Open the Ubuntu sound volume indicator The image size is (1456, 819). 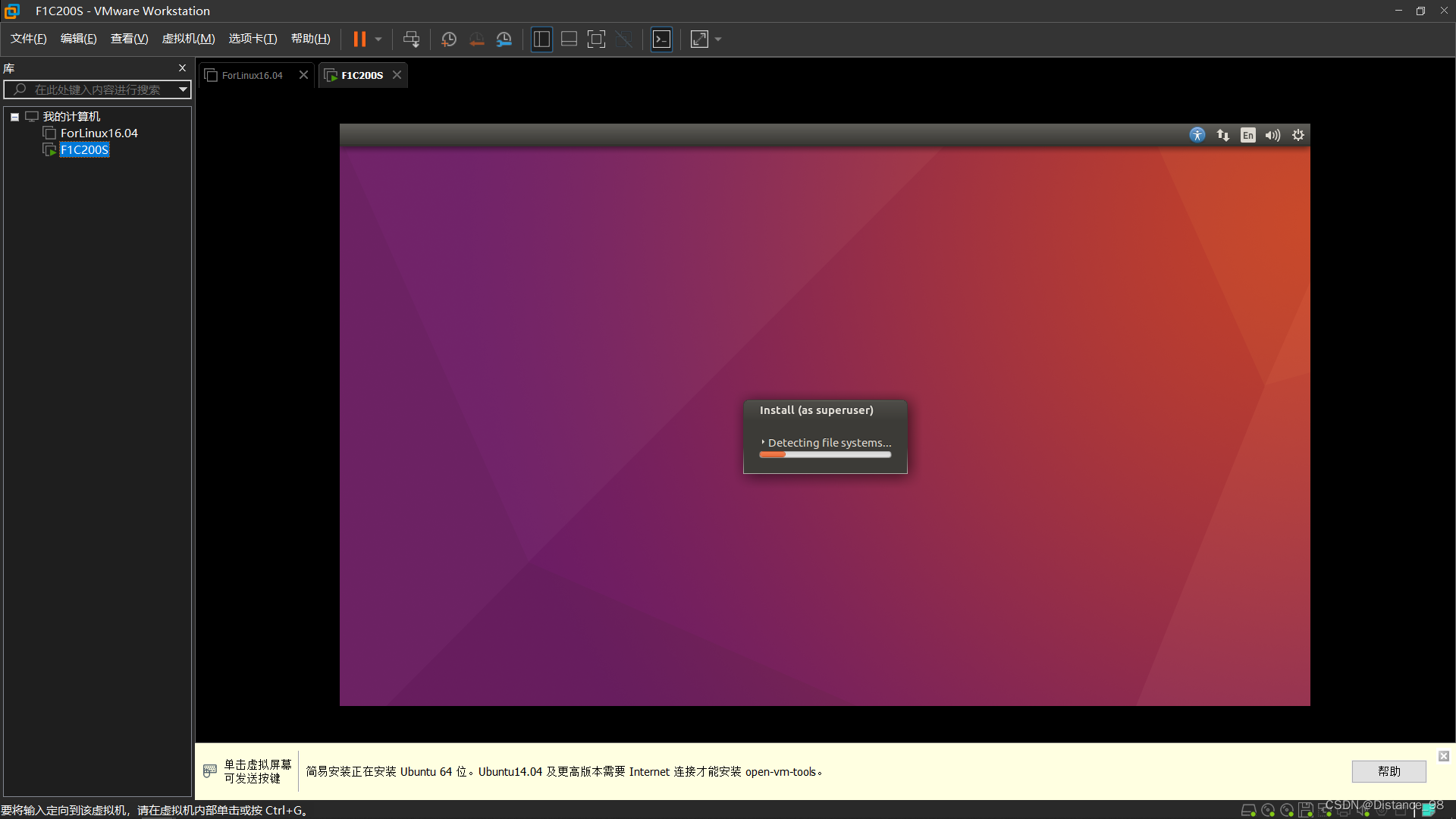(x=1272, y=135)
